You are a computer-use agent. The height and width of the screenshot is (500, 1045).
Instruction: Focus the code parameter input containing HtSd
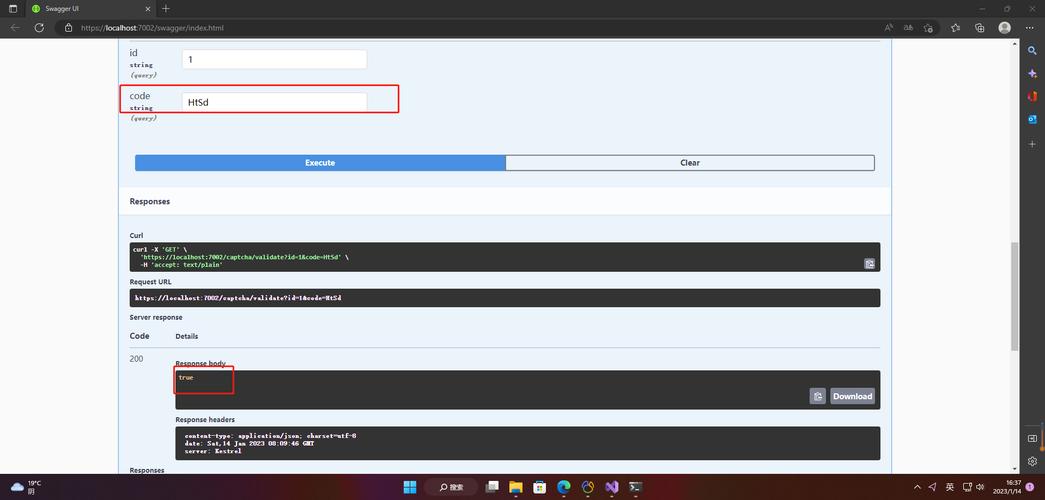pyautogui.click(x=274, y=102)
